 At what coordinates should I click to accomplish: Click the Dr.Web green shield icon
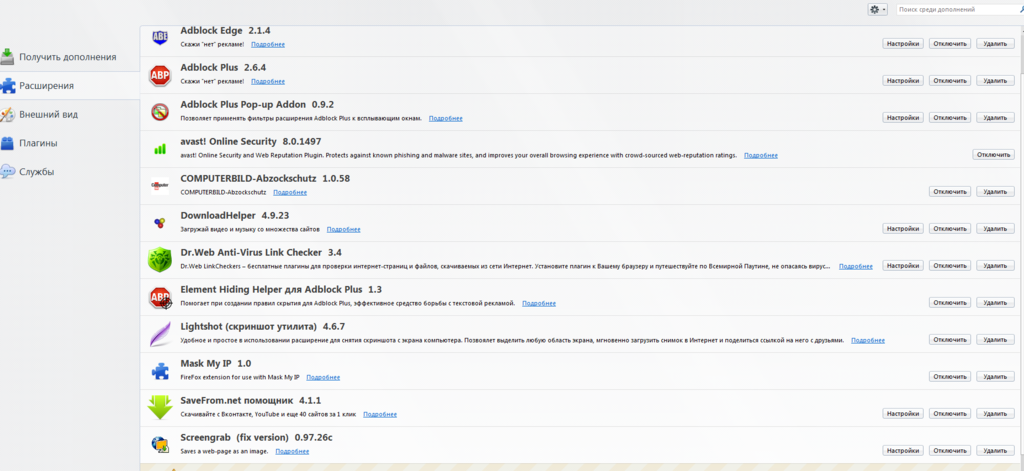coord(159,260)
